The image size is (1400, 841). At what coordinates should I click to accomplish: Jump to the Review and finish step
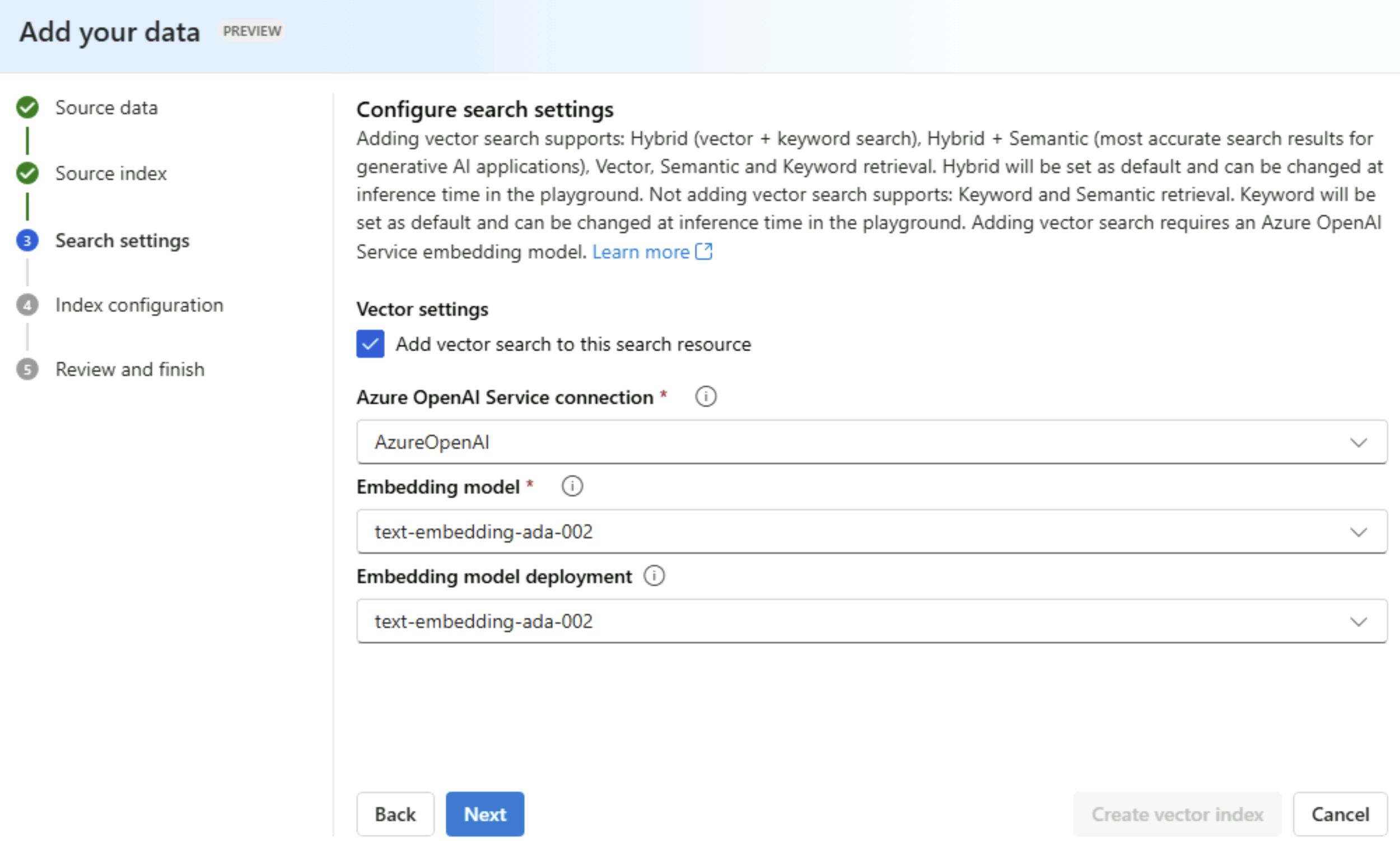[x=130, y=369]
